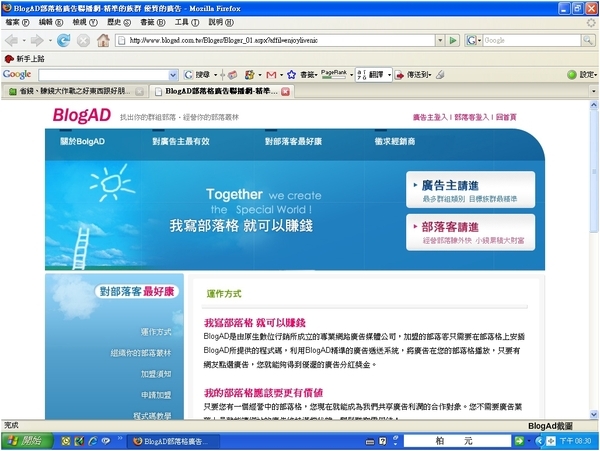The image size is (600, 451).
Task: Click the Windows 開始 Start button
Action: tap(26, 441)
